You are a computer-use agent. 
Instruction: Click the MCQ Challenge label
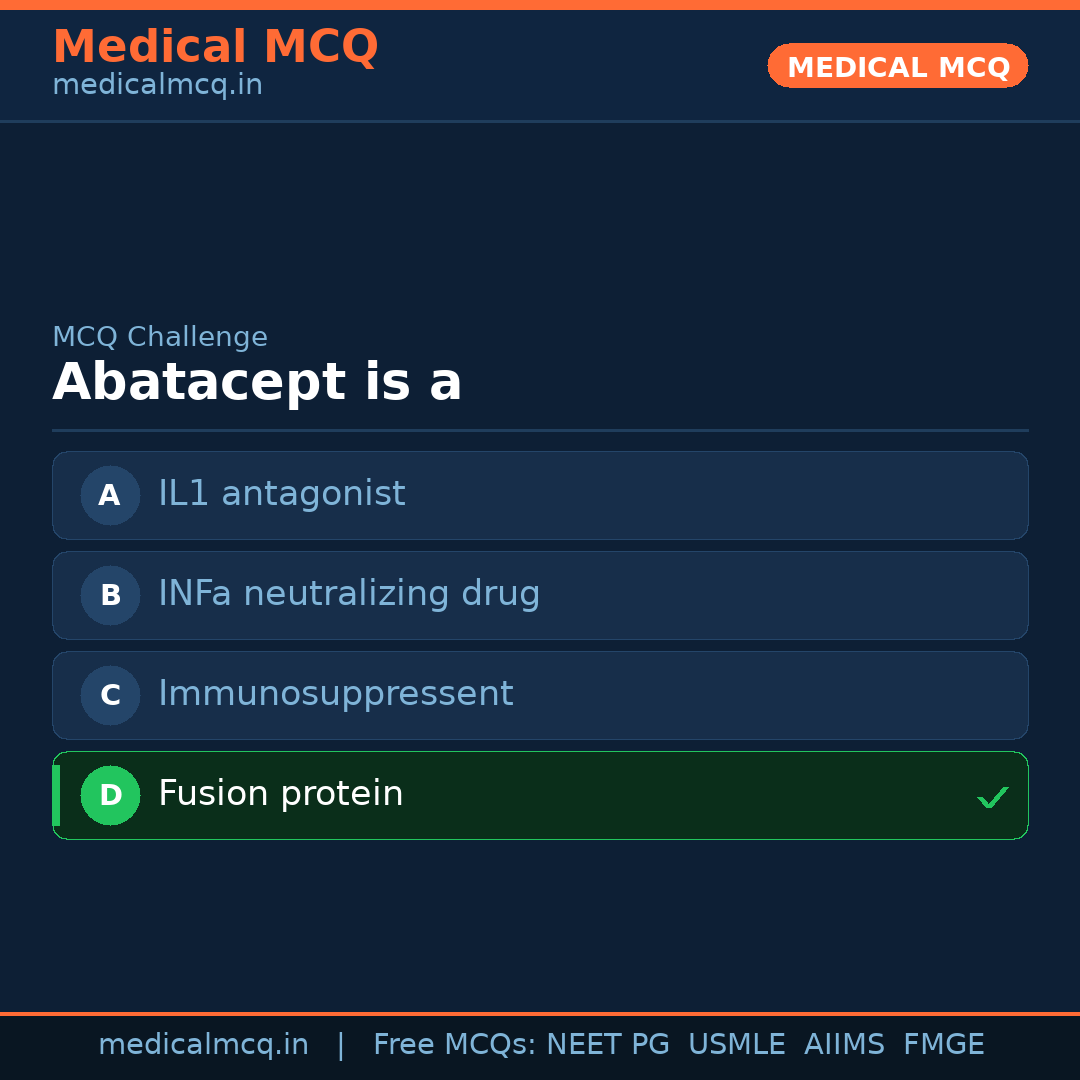(x=160, y=337)
